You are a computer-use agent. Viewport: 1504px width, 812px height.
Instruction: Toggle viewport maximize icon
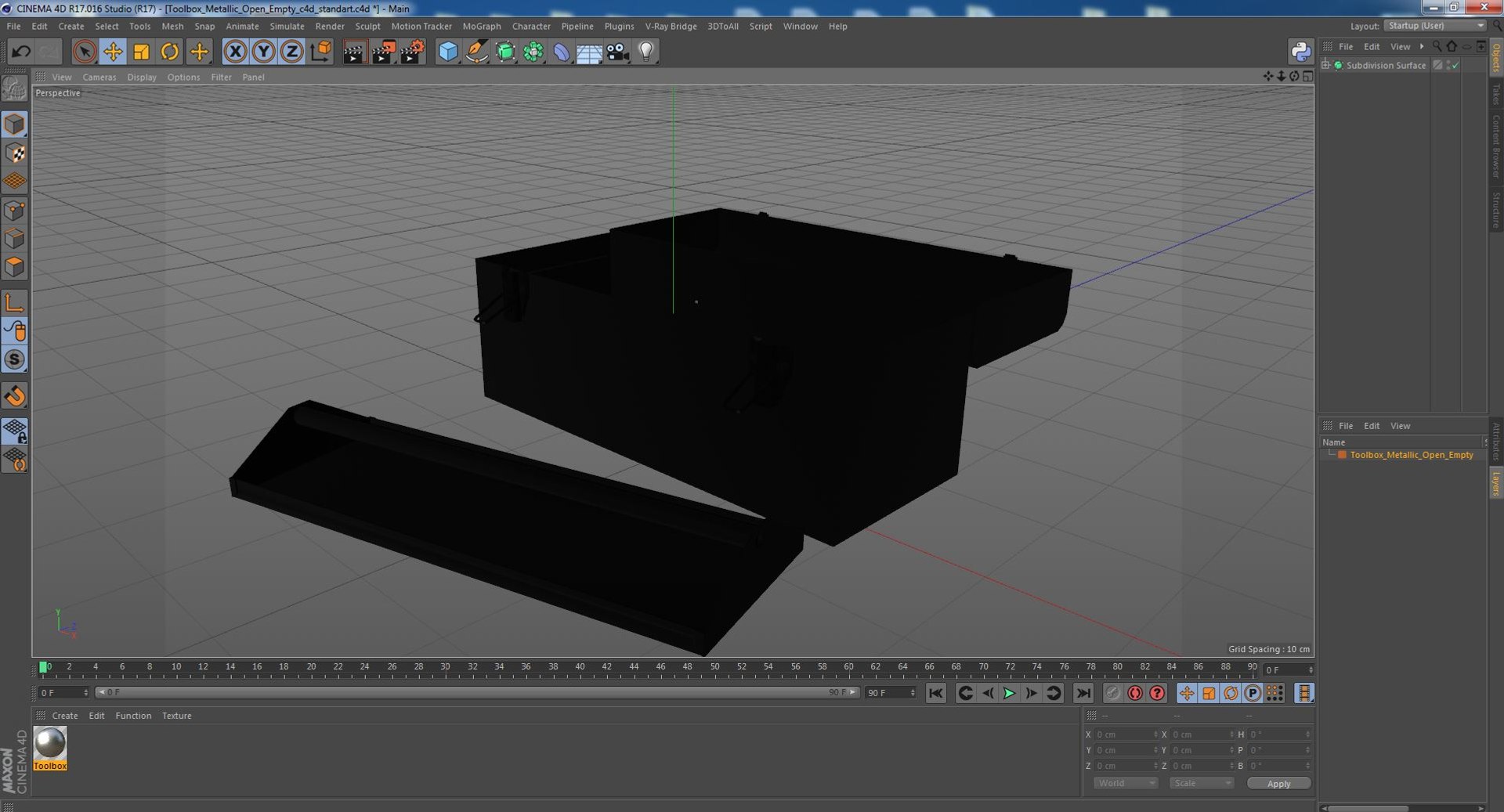1307,77
